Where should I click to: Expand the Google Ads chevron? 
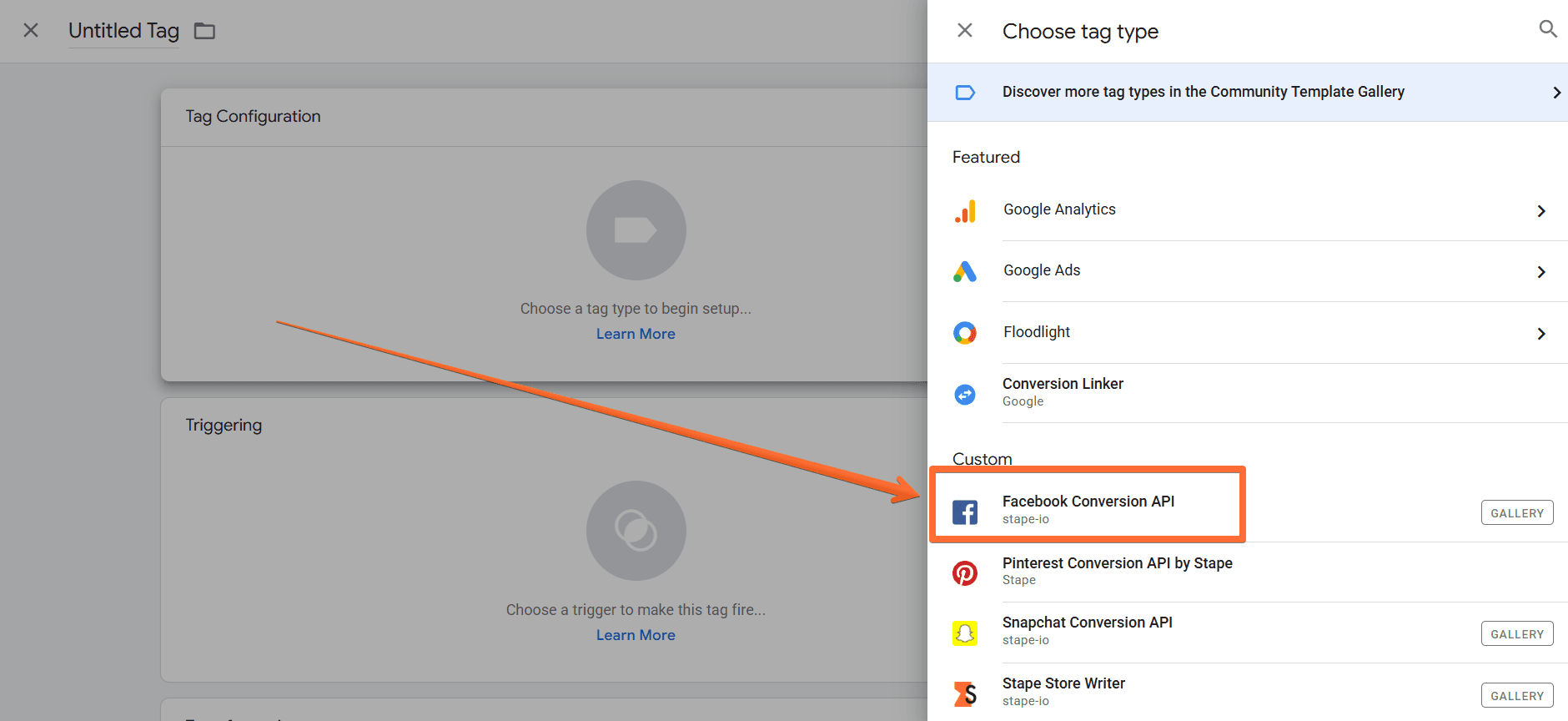(x=1541, y=272)
